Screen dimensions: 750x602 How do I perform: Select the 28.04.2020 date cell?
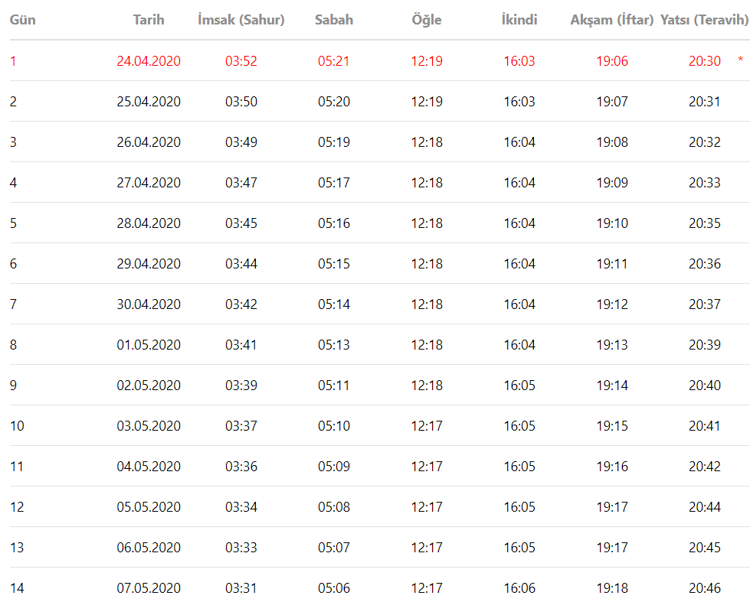tap(148, 223)
